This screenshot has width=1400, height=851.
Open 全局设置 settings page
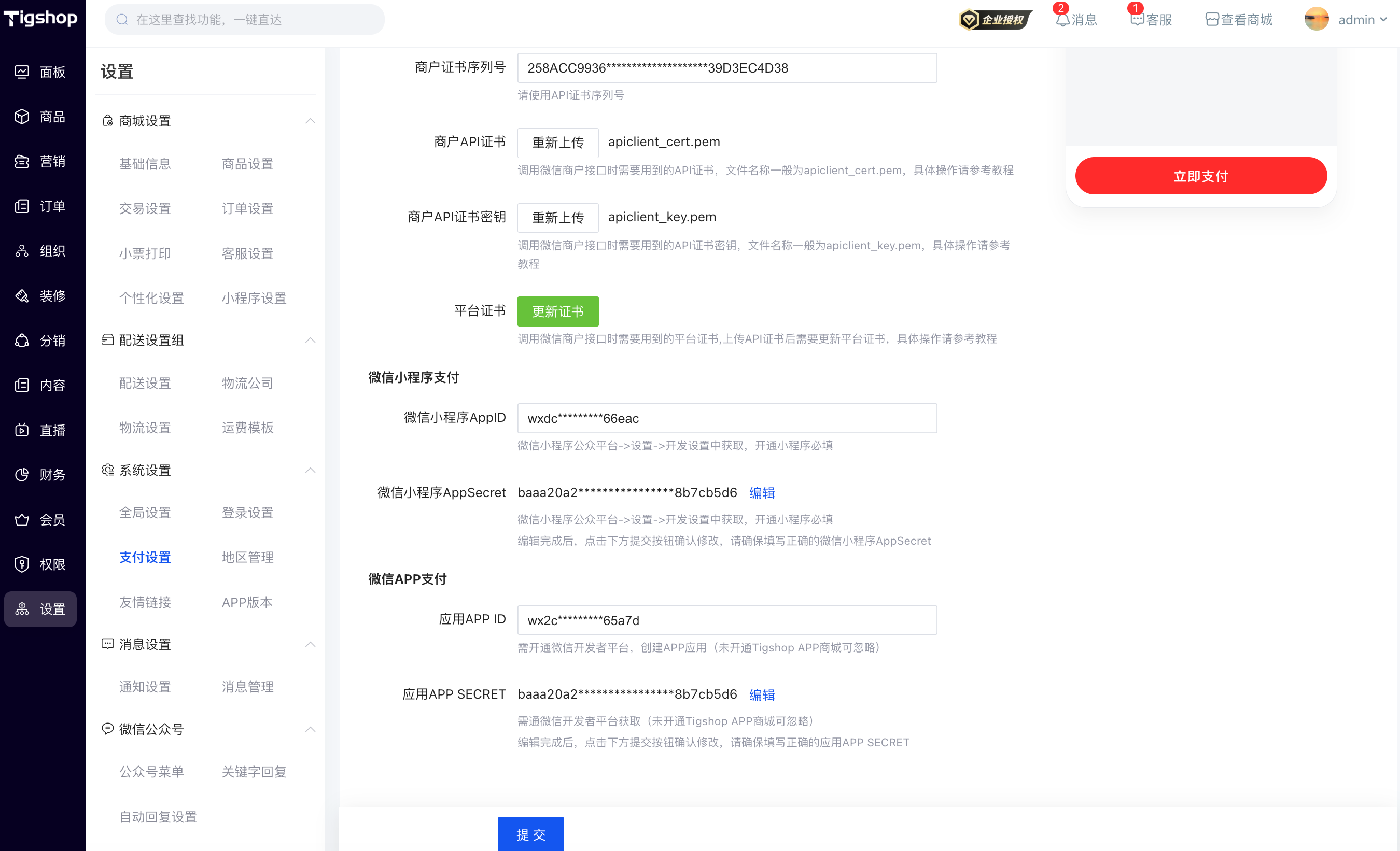click(x=145, y=513)
